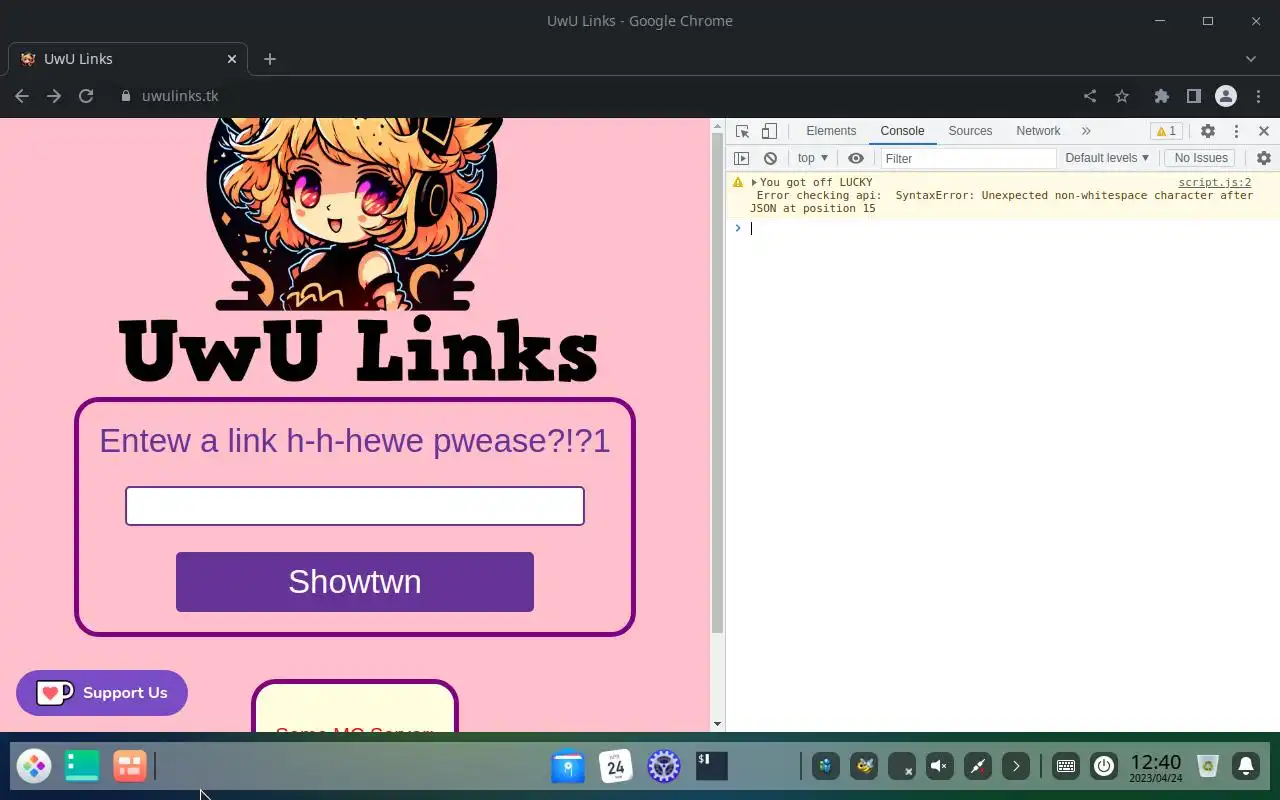Click the browser forward arrow
Screen dimensions: 1280x800
[x=54, y=96]
